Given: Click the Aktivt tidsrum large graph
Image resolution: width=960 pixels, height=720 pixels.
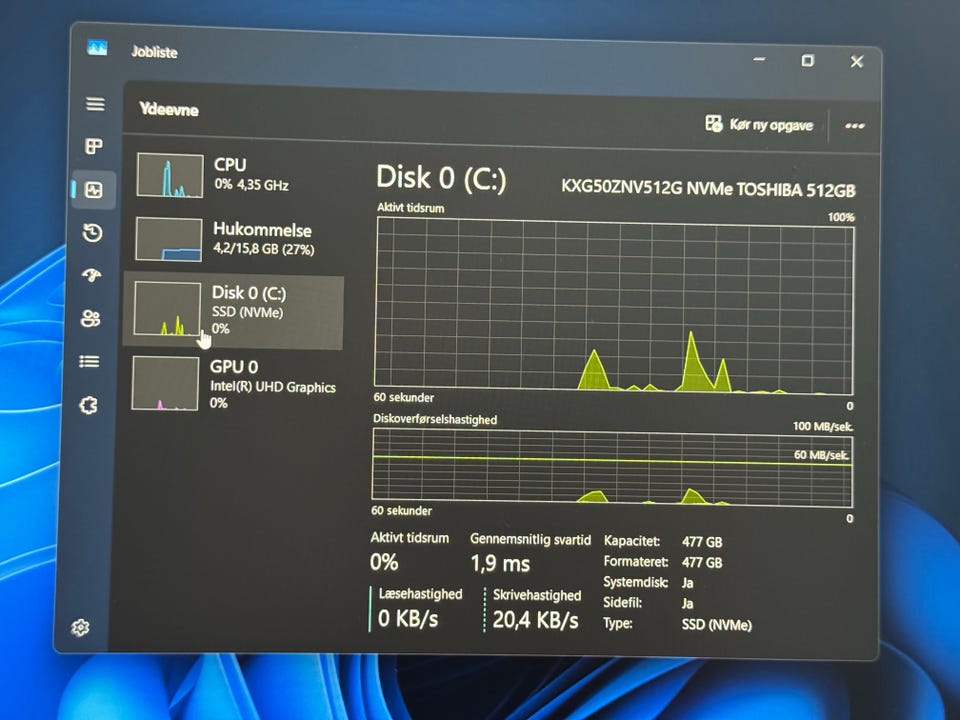Looking at the screenshot, I should point(613,305).
